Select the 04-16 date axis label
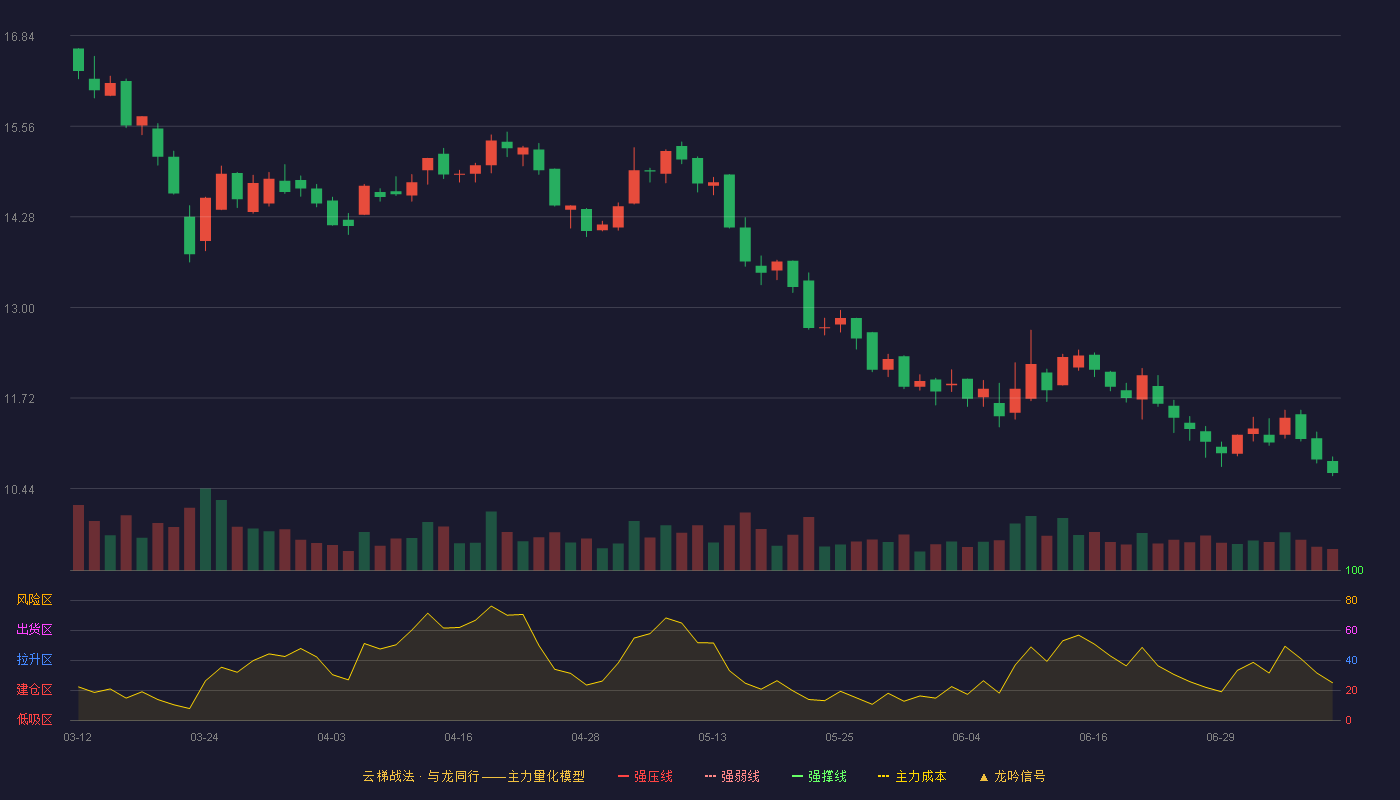Viewport: 1400px width, 800px height. [x=458, y=737]
